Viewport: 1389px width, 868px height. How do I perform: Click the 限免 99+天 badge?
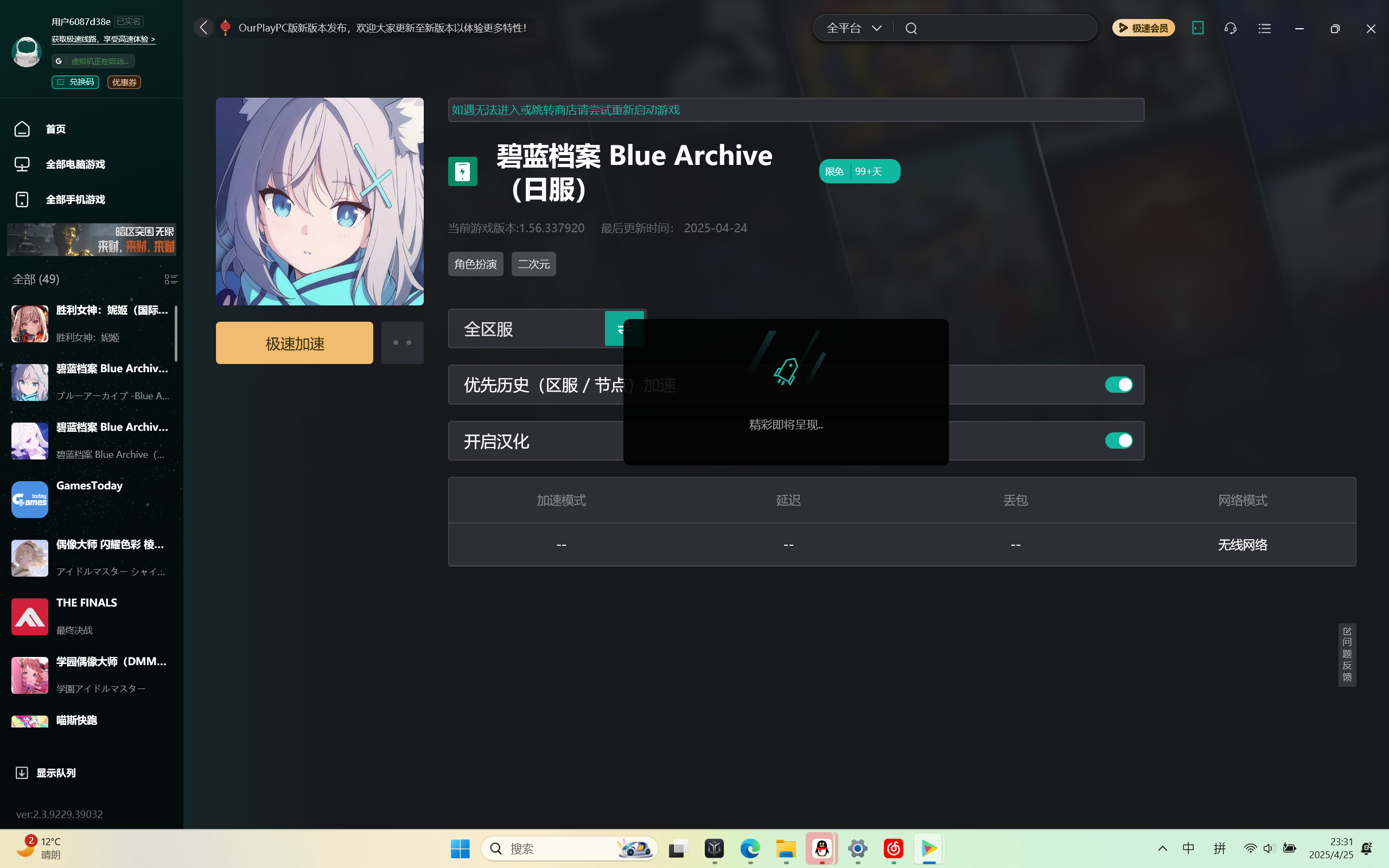coord(859,171)
